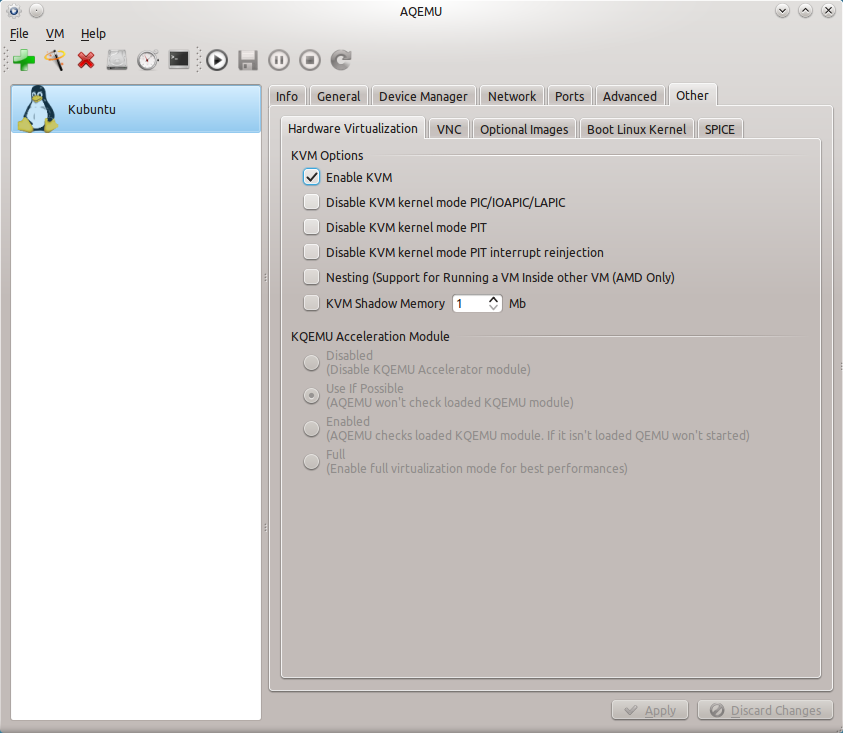Click the floppy Save VM state icon
The image size is (843, 733).
(x=248, y=60)
